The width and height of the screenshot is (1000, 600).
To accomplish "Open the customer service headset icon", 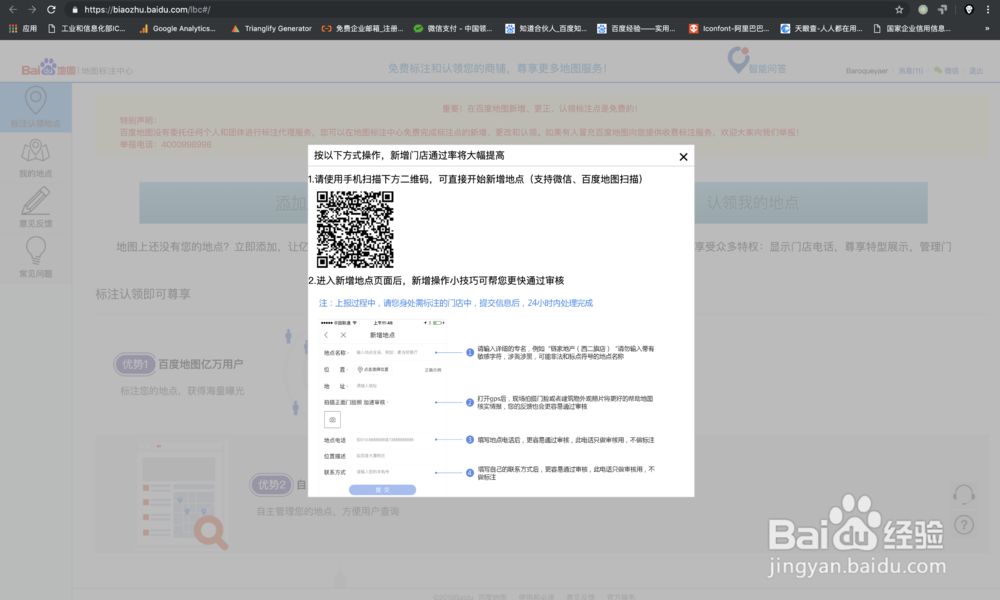I will point(963,492).
